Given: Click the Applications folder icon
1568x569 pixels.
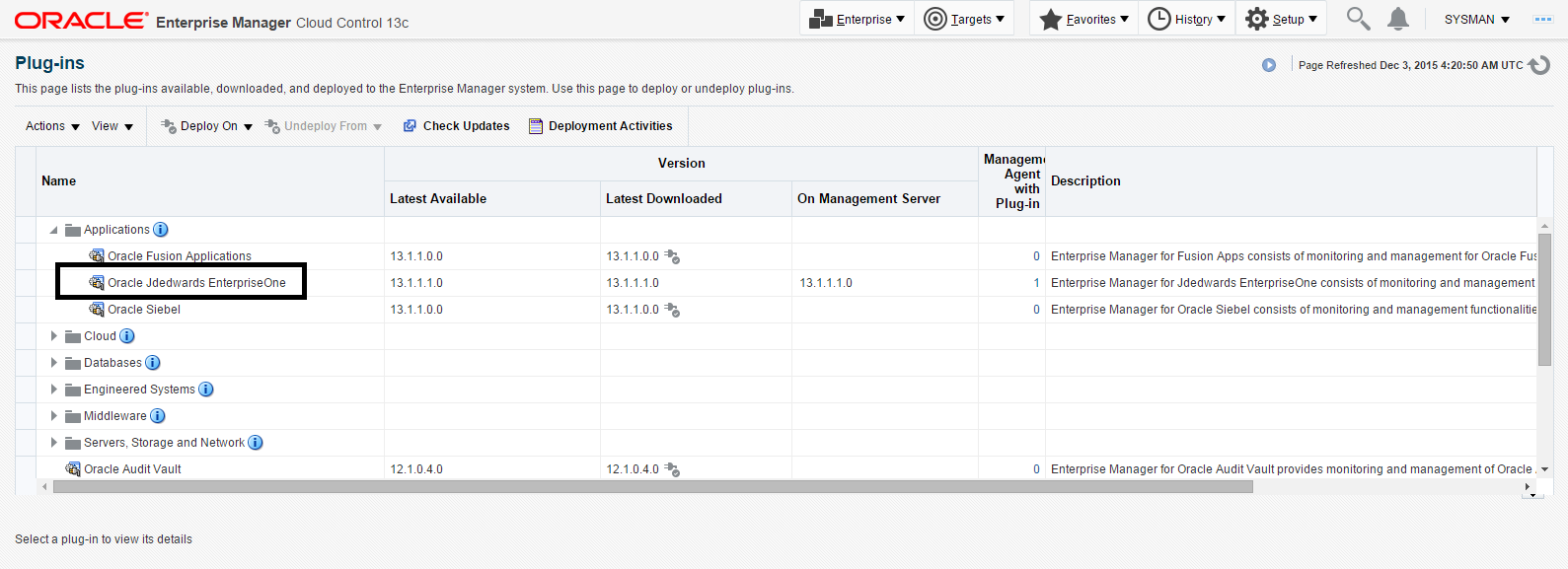Looking at the screenshot, I should (x=73, y=230).
